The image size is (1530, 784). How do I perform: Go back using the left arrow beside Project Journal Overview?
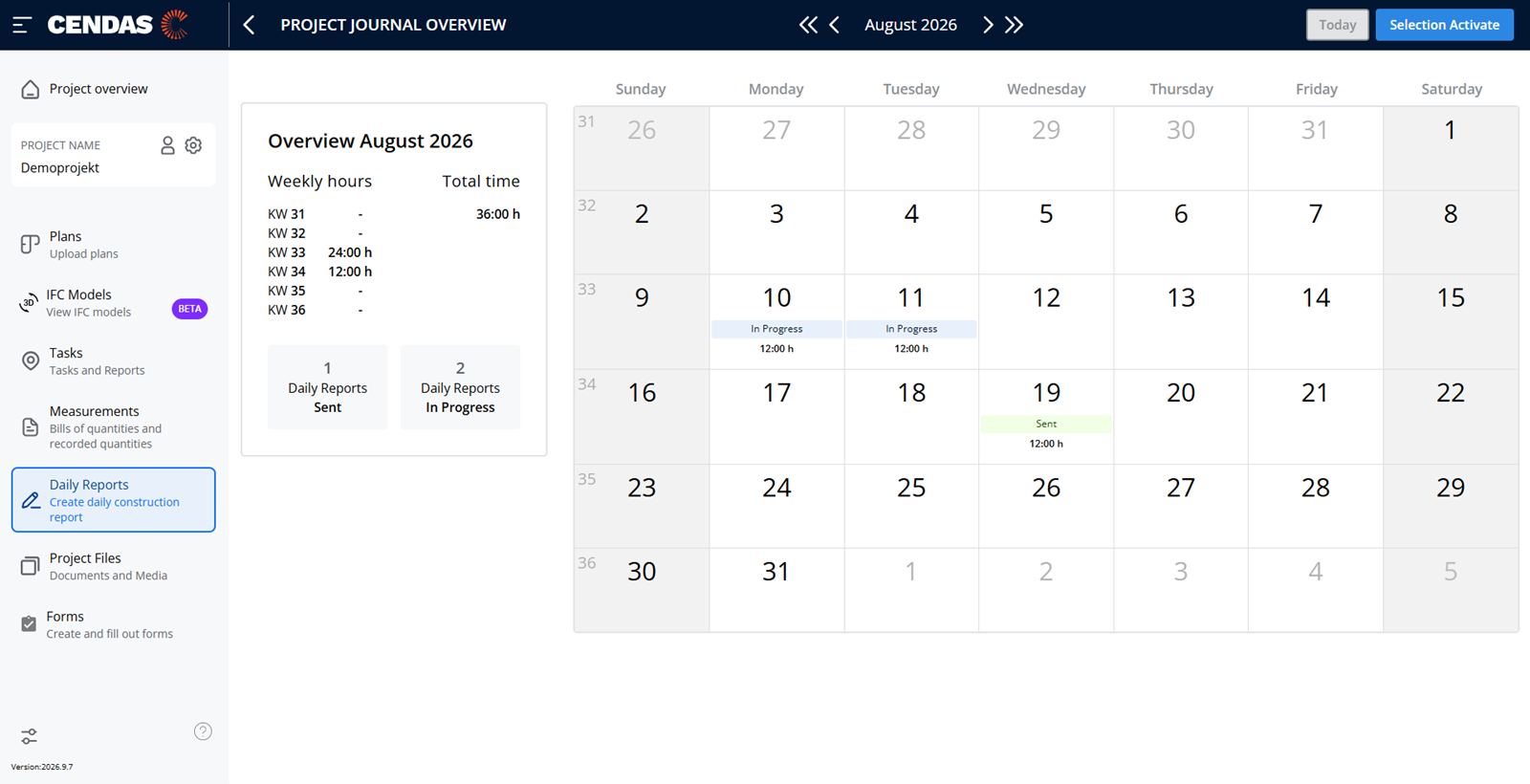[250, 25]
